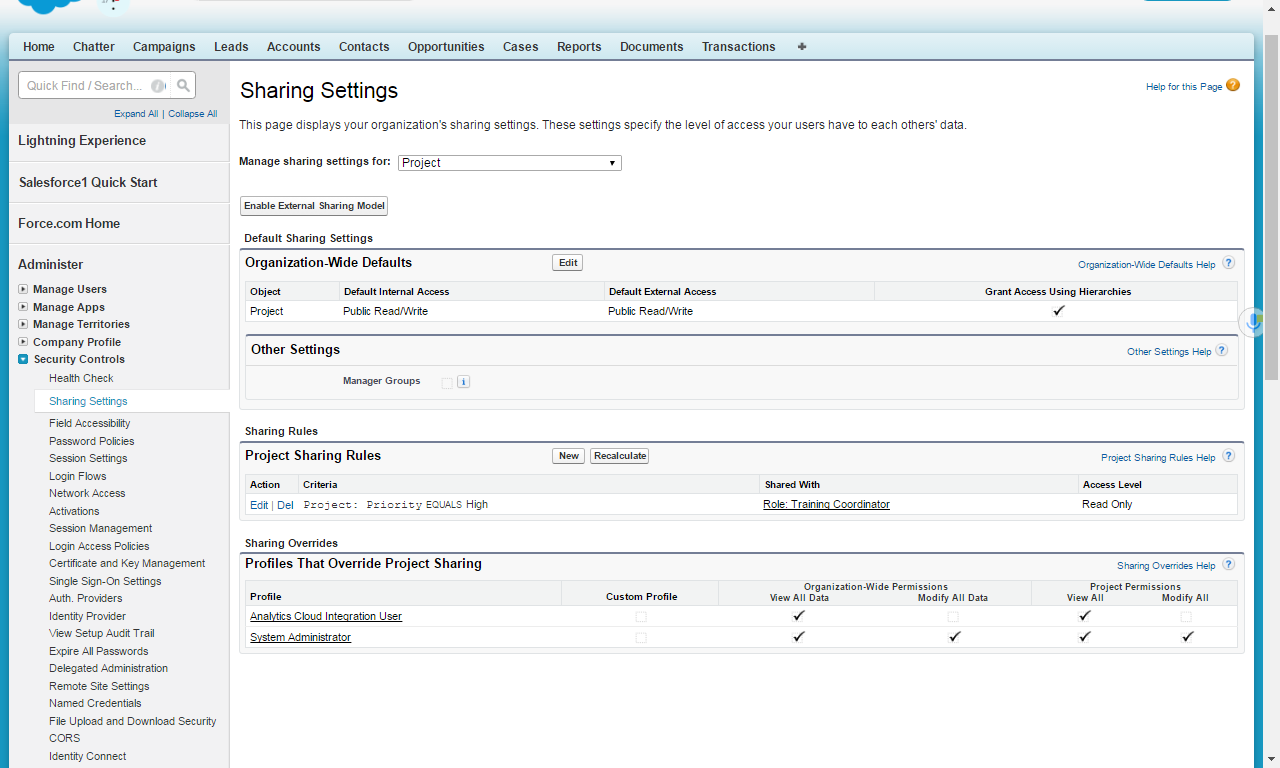1280x768 pixels.
Task: Open the Role: Training Coordinator link
Action: click(x=826, y=505)
